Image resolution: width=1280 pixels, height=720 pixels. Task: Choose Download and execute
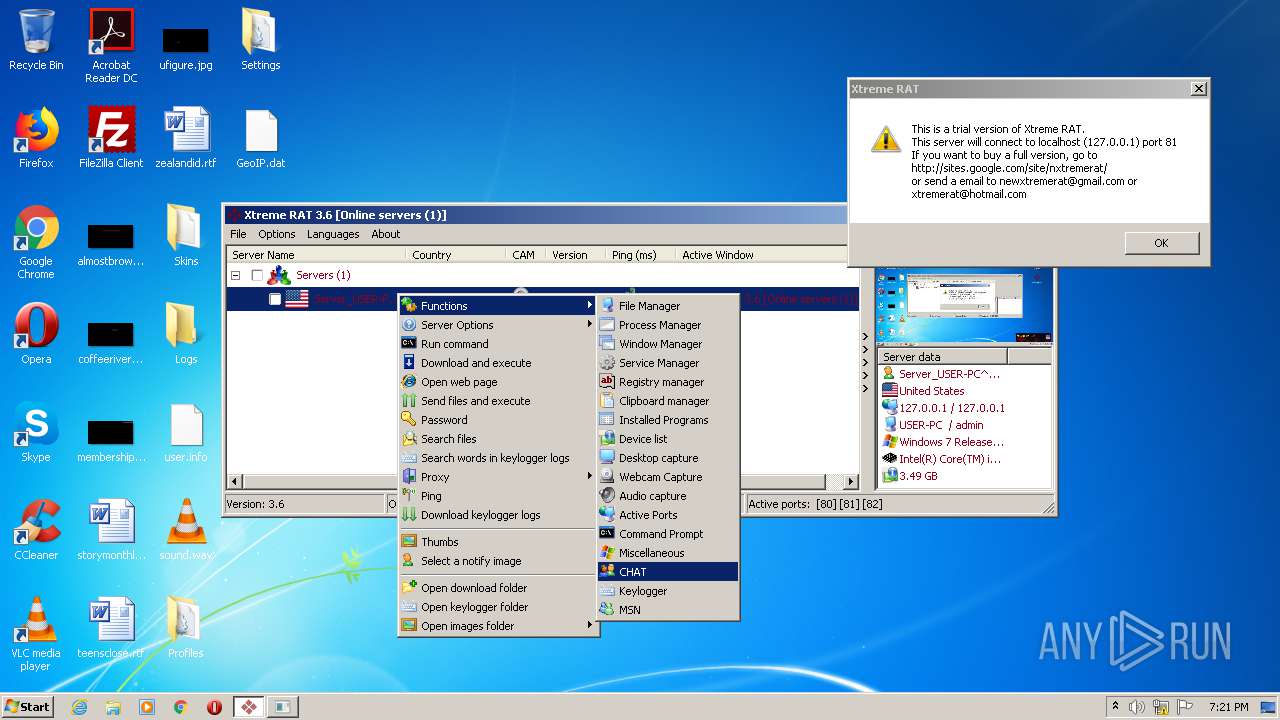tap(498, 363)
